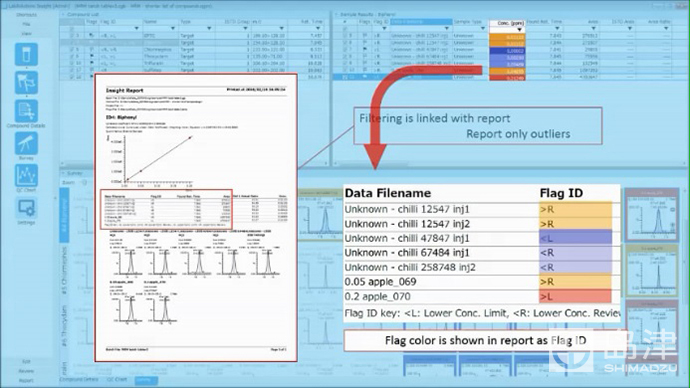Click flag icon in Thiocyclam compound row
690x388 pixels.
(x=92, y=56)
